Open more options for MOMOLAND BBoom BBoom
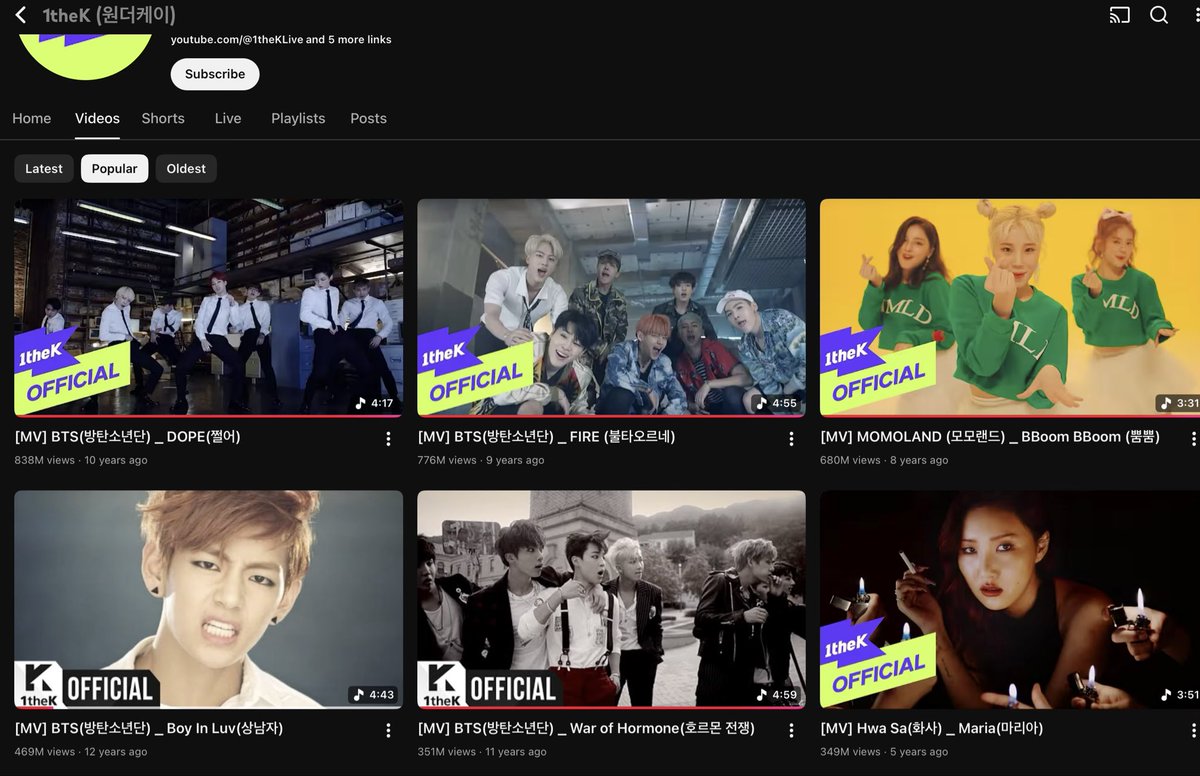 click(1193, 439)
